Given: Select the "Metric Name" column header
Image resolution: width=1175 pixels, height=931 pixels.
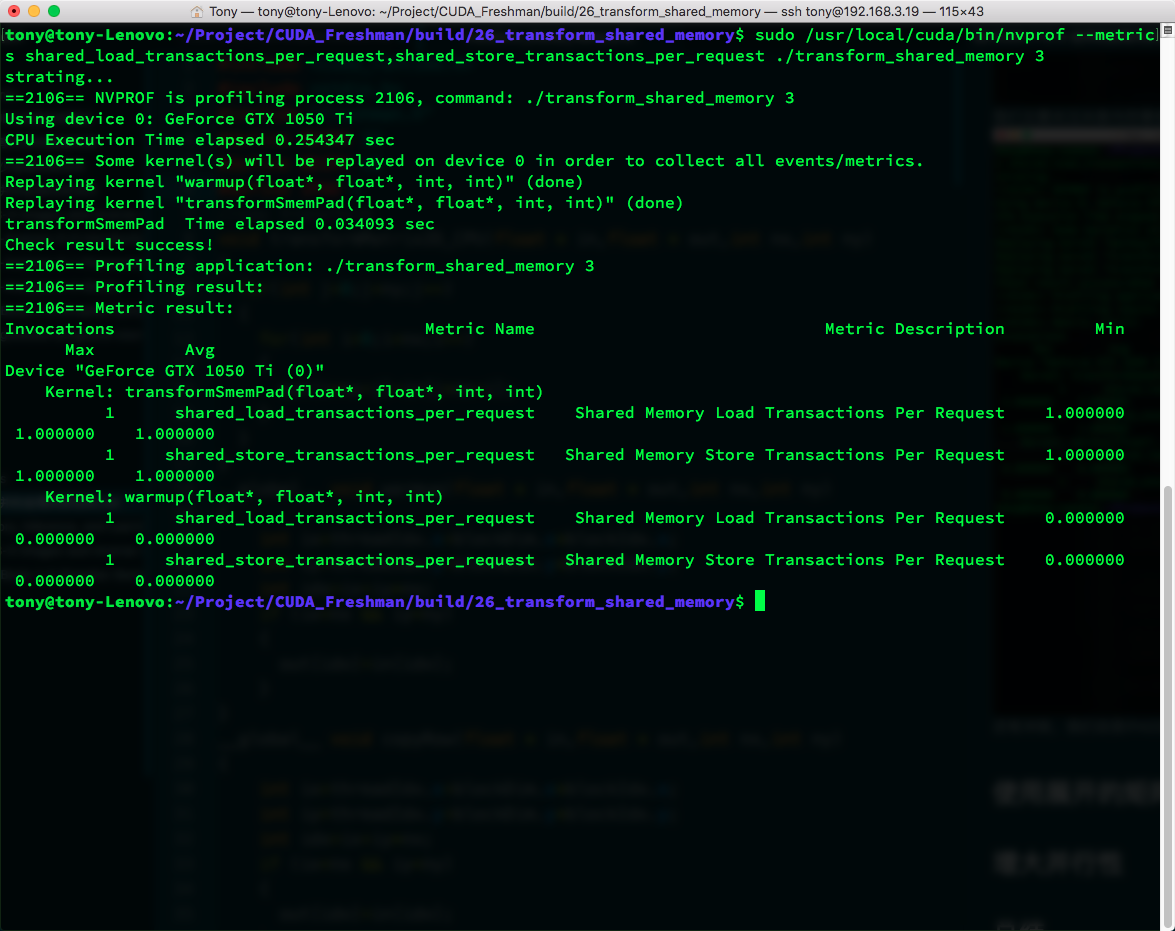Looking at the screenshot, I should 479,329.
